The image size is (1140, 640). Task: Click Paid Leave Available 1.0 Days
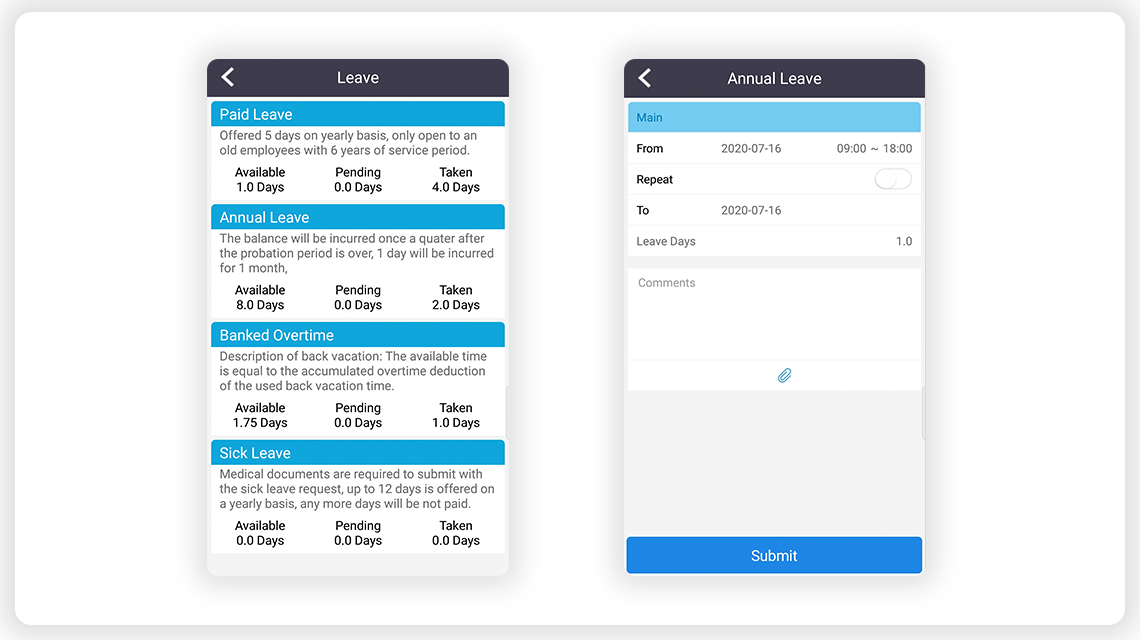[260, 180]
